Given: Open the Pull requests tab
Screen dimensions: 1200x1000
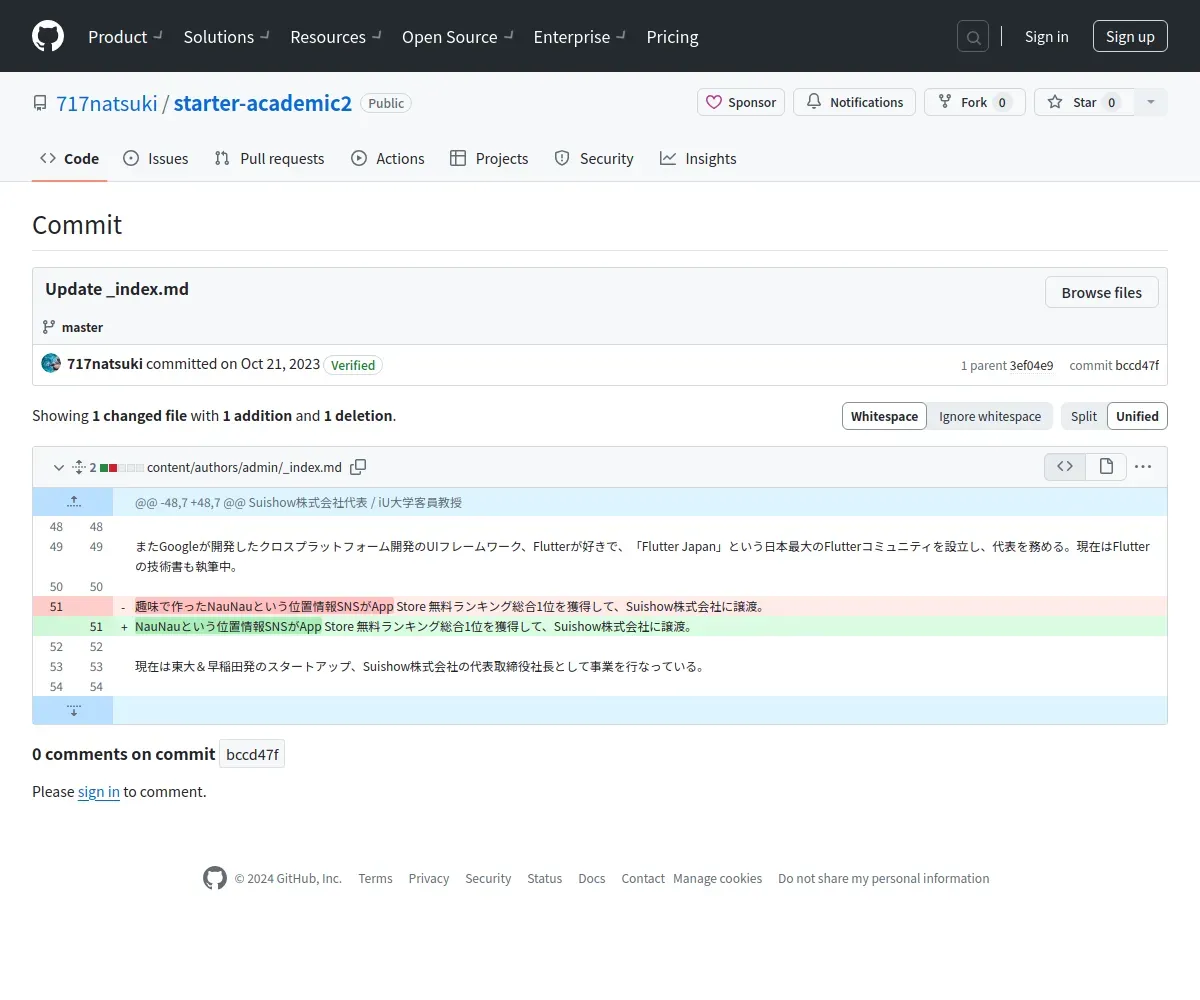Looking at the screenshot, I should click(x=269, y=158).
